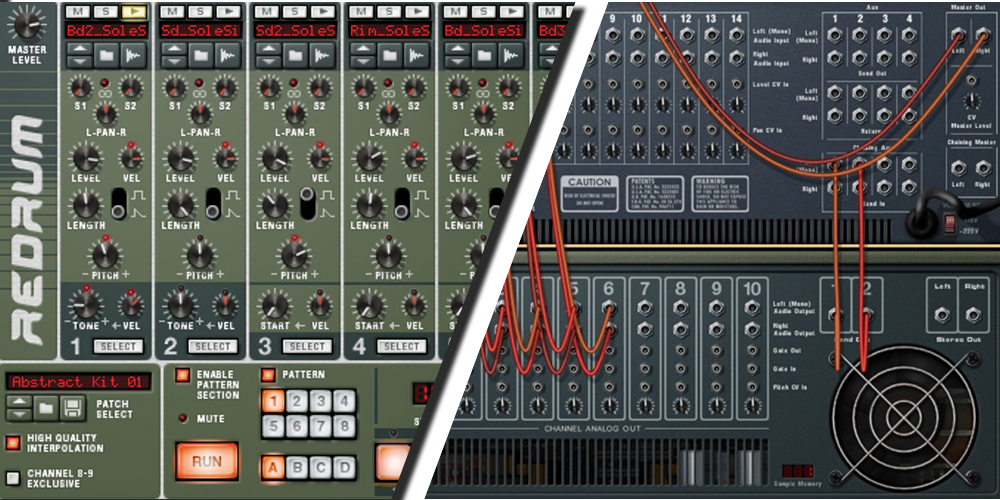Mute channel 2 with M button
1000x500 pixels.
click(172, 11)
